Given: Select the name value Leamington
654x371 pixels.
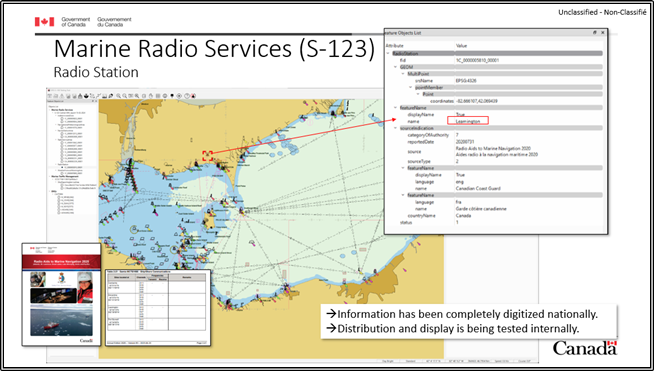Looking at the screenshot, I should (x=468, y=121).
